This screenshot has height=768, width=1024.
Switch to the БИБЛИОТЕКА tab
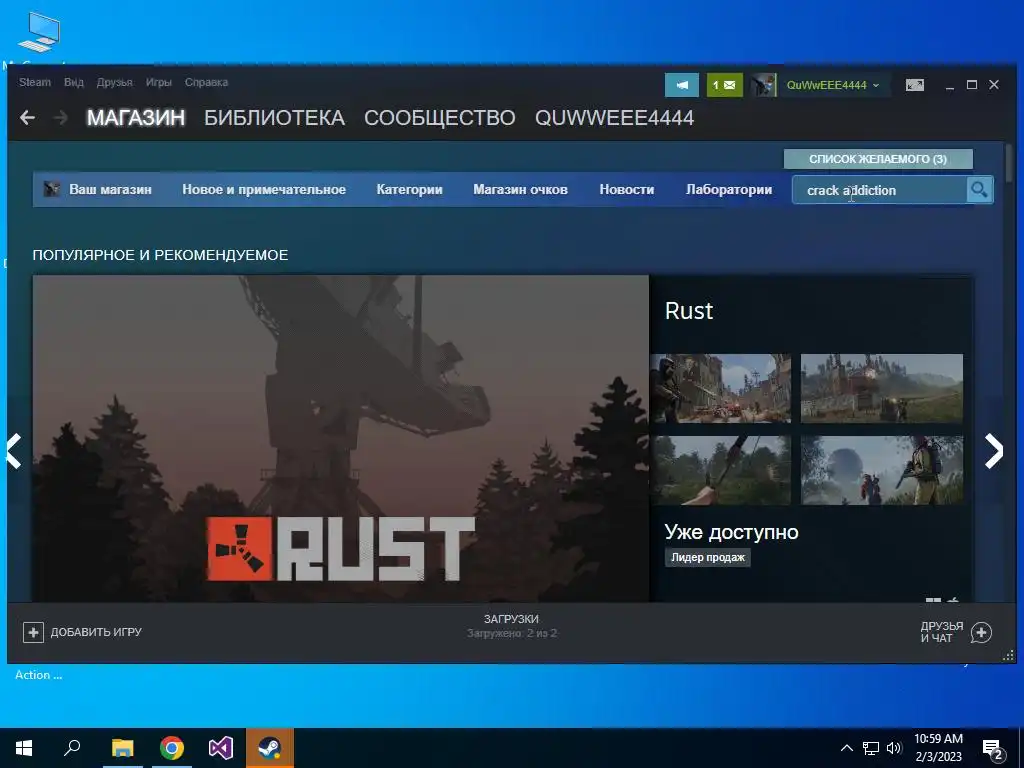tap(274, 118)
